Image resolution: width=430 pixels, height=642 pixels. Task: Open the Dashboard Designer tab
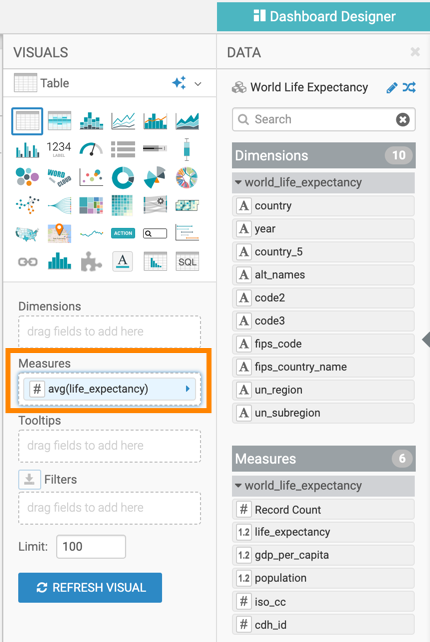click(x=324, y=16)
